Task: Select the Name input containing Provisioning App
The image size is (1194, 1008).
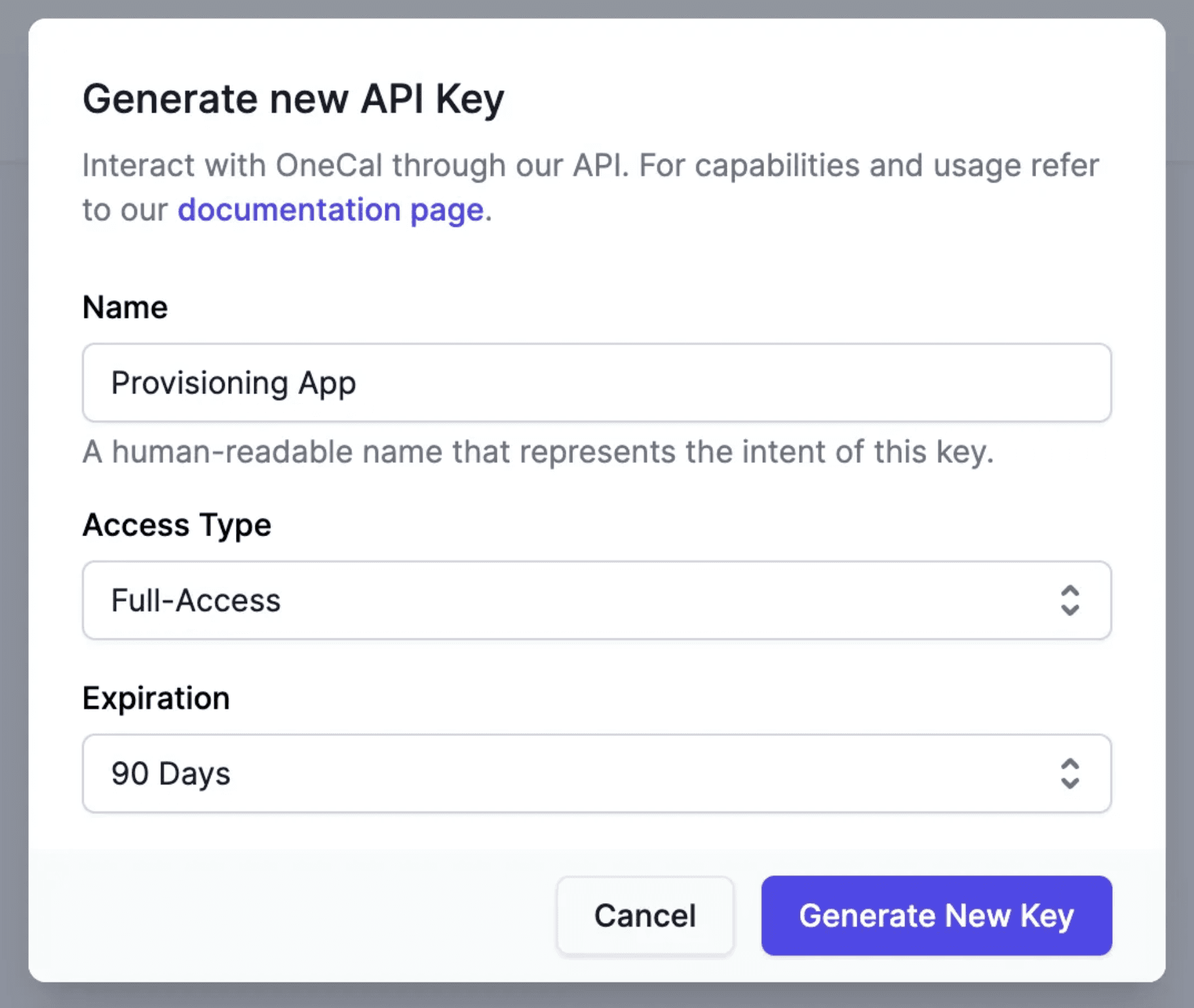Action: [596, 383]
